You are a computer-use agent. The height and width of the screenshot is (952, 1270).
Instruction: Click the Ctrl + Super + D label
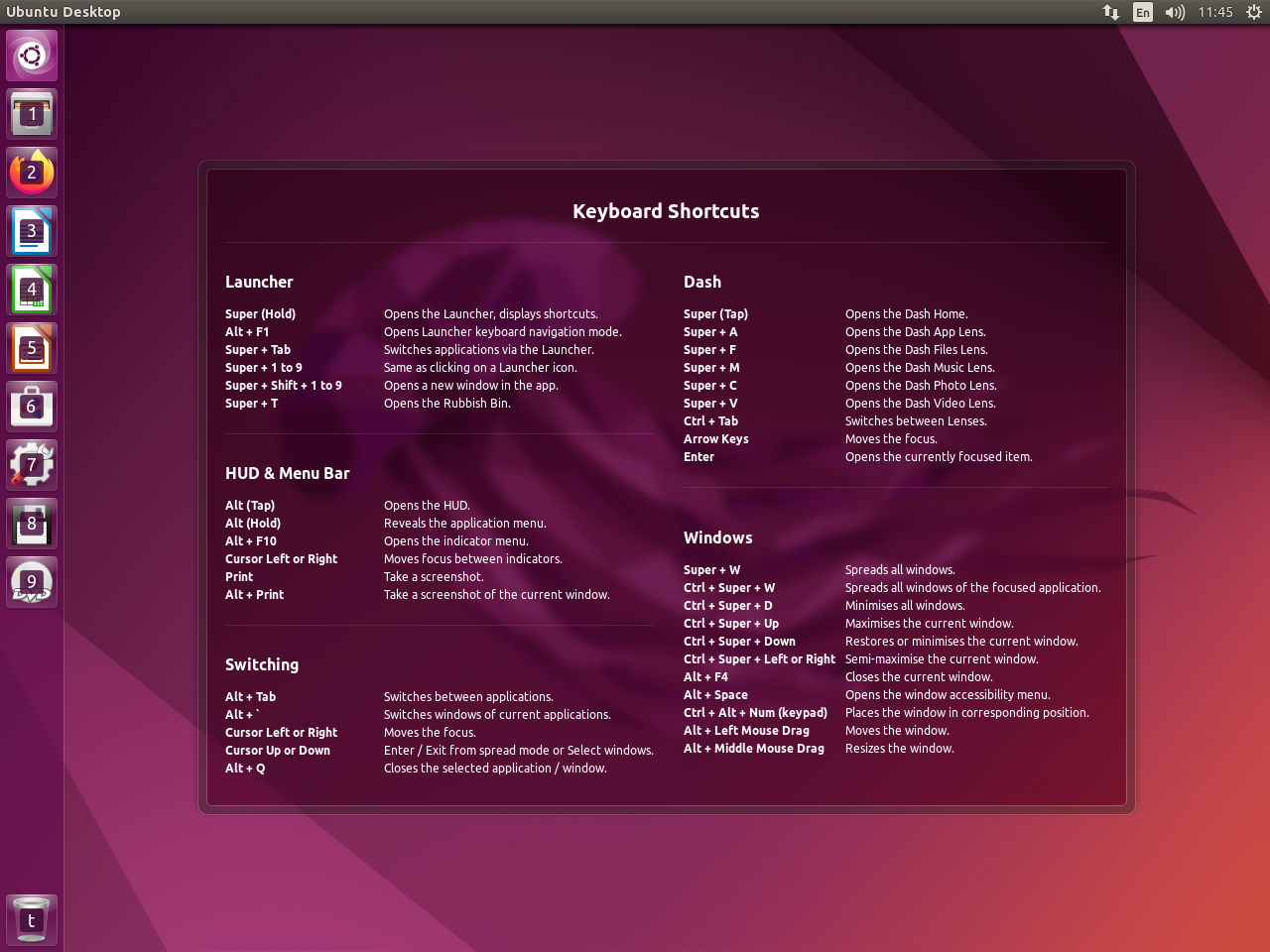tap(728, 606)
